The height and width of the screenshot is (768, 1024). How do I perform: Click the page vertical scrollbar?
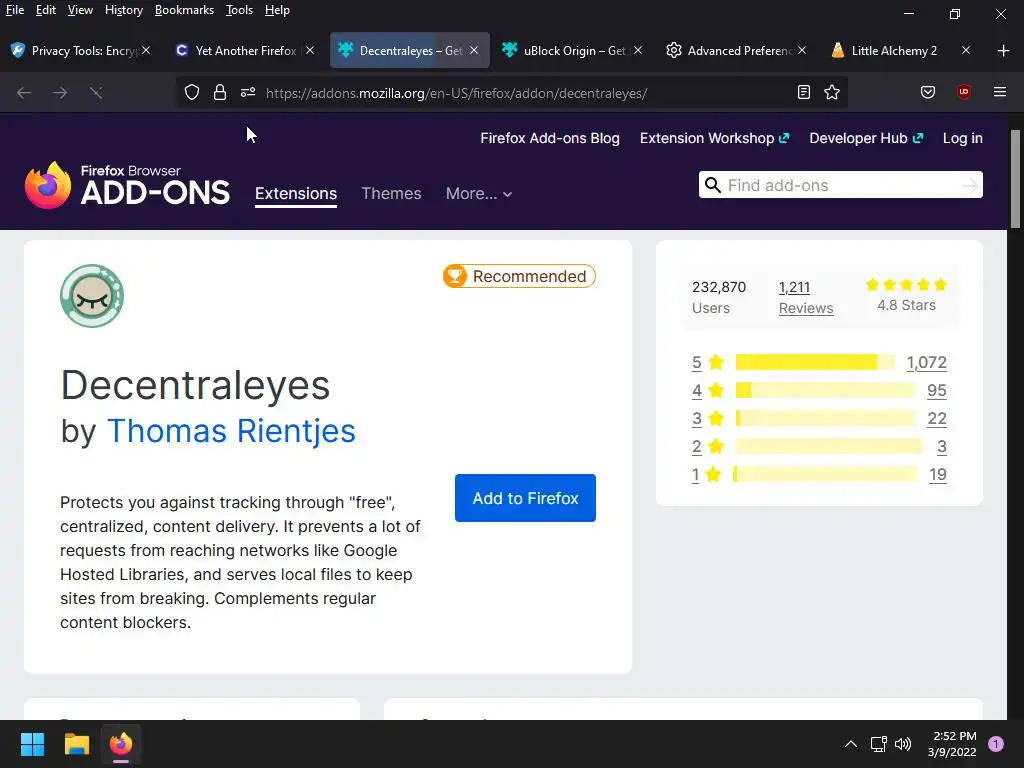[x=1015, y=180]
